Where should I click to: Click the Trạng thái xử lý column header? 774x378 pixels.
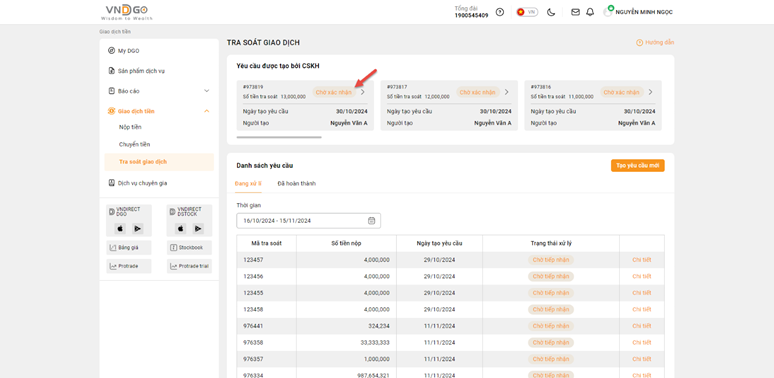[x=551, y=243]
